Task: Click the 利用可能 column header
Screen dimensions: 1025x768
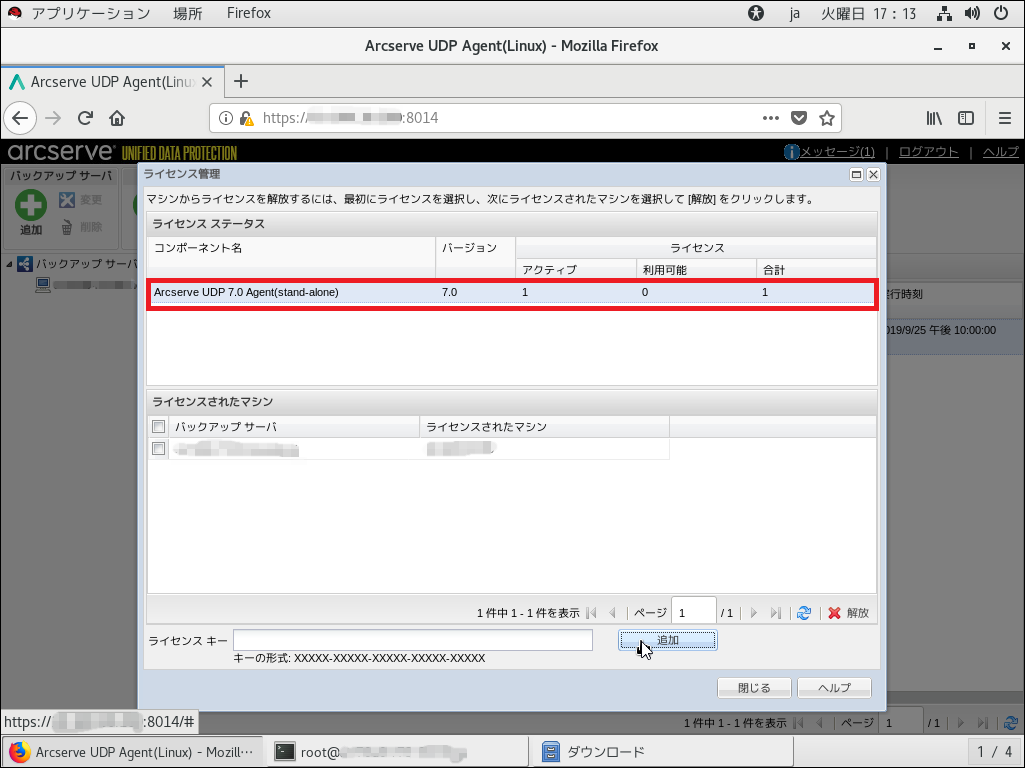Action: 696,269
